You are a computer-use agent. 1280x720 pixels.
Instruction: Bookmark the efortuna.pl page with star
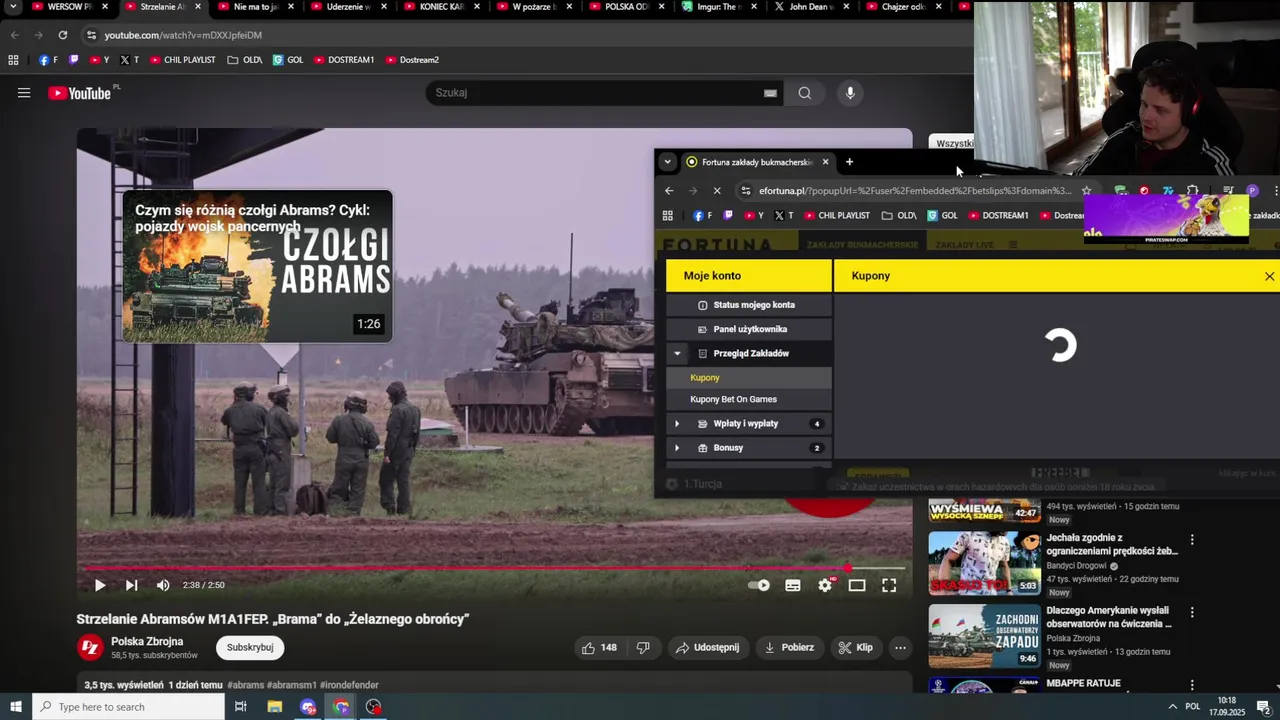(1087, 191)
